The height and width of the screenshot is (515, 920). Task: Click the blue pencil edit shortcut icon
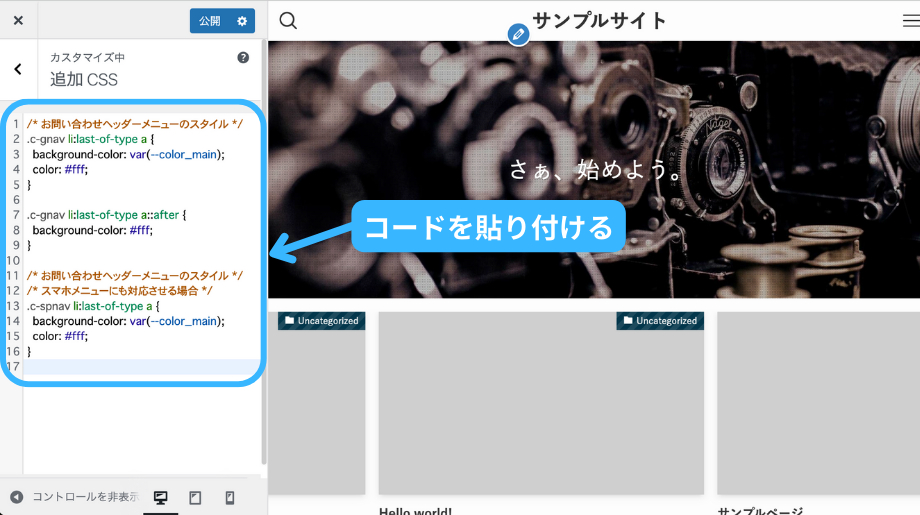[x=517, y=35]
